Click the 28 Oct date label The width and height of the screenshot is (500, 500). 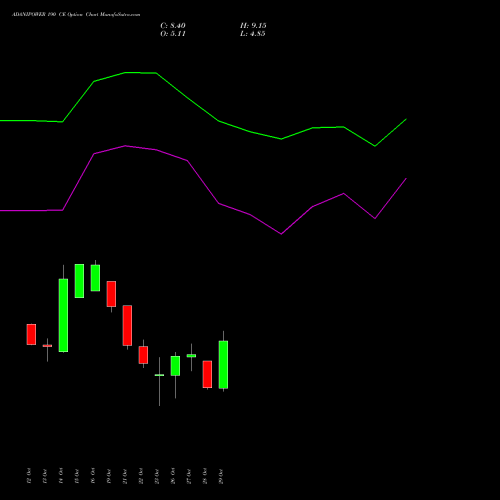pos(205,476)
